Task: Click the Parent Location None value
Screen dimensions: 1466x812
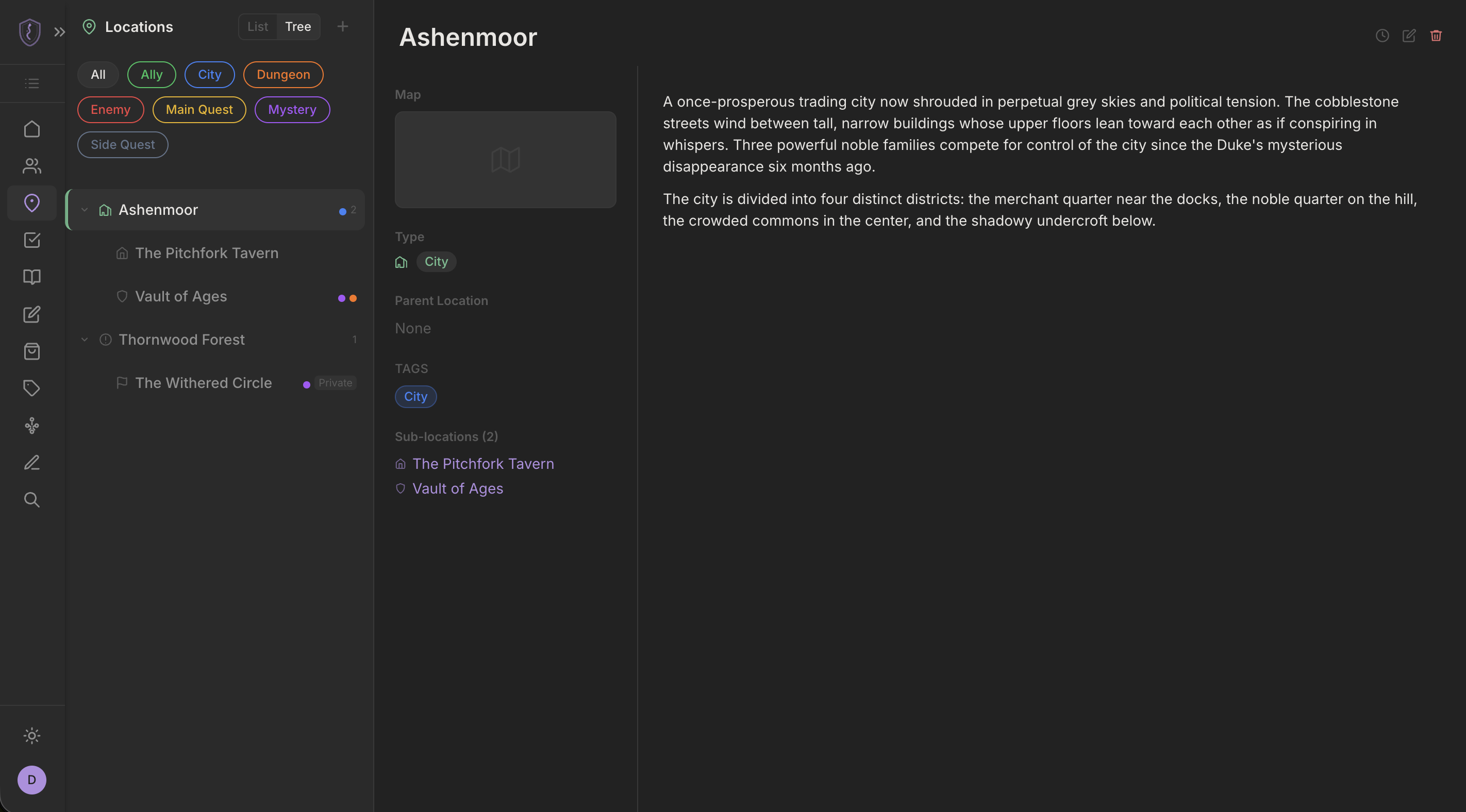Action: pos(412,328)
